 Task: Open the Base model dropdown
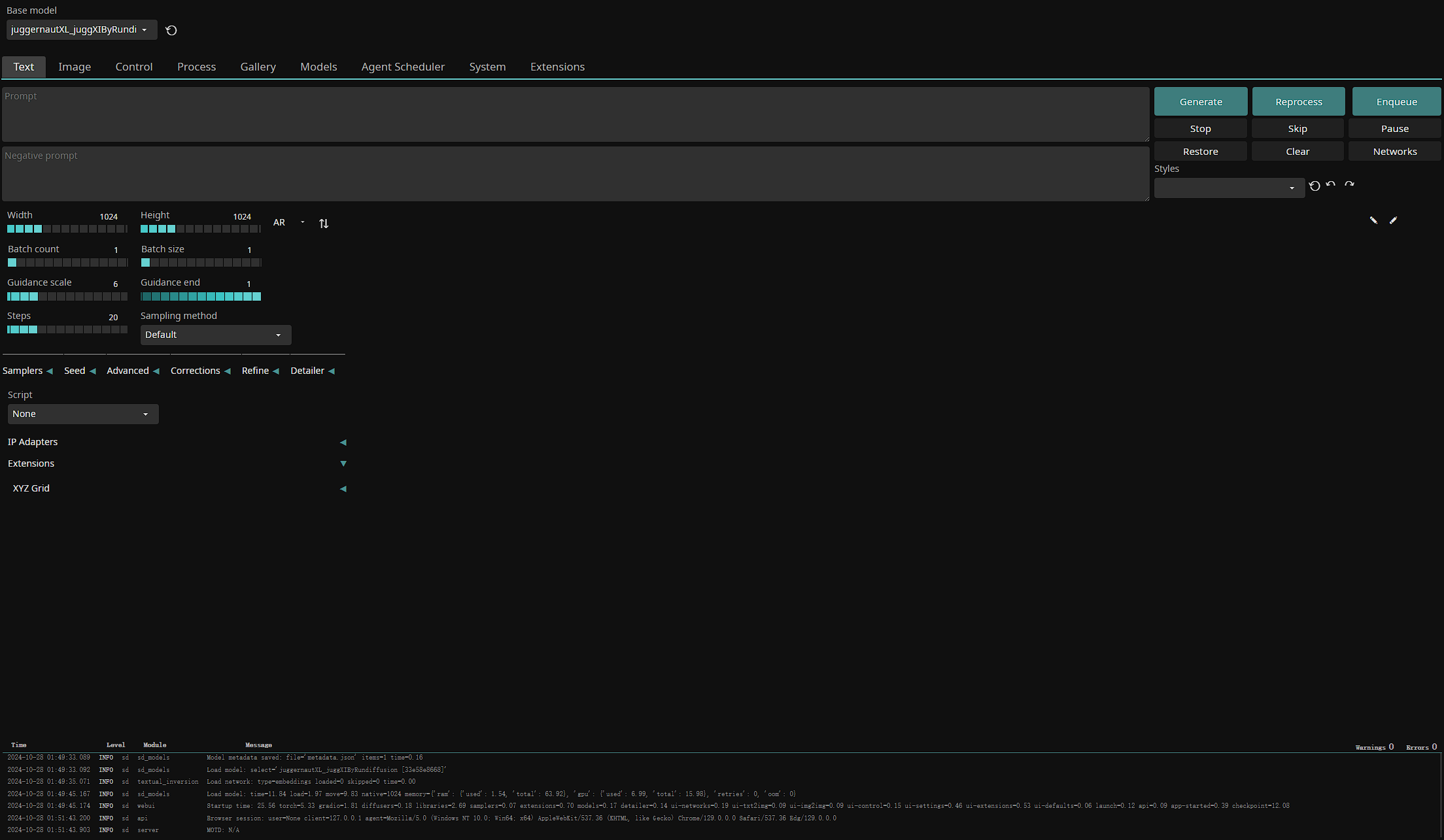click(x=82, y=29)
